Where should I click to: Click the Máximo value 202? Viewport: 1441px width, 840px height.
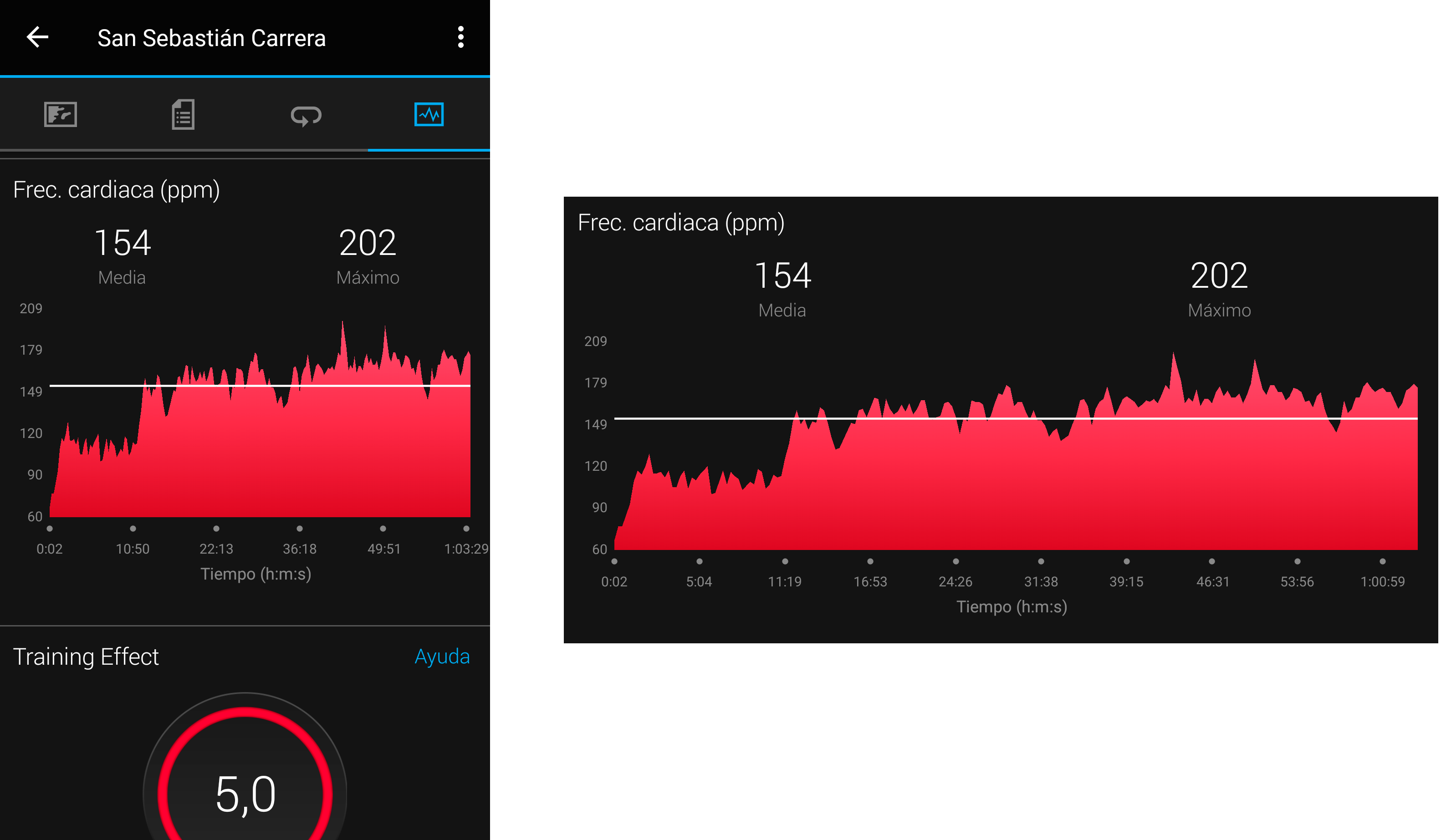[368, 243]
